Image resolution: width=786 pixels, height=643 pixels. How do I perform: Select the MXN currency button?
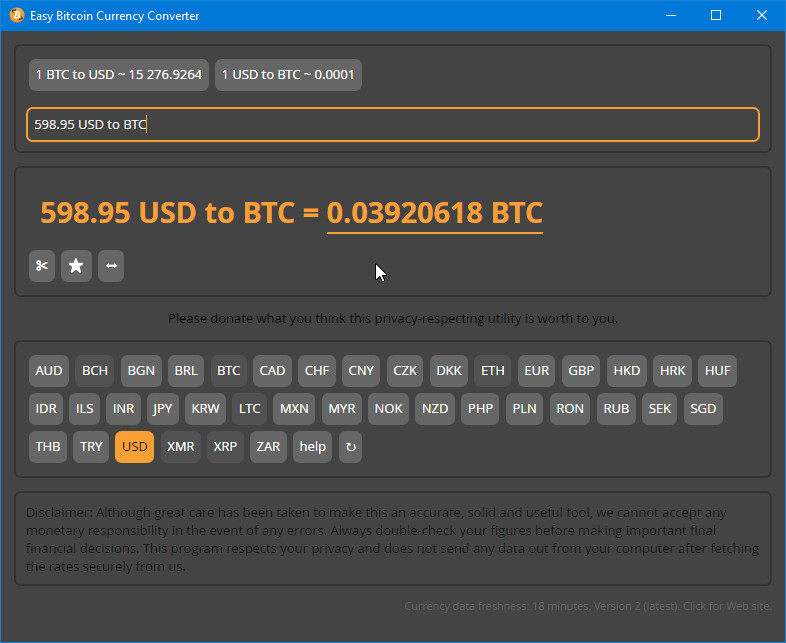tap(294, 409)
